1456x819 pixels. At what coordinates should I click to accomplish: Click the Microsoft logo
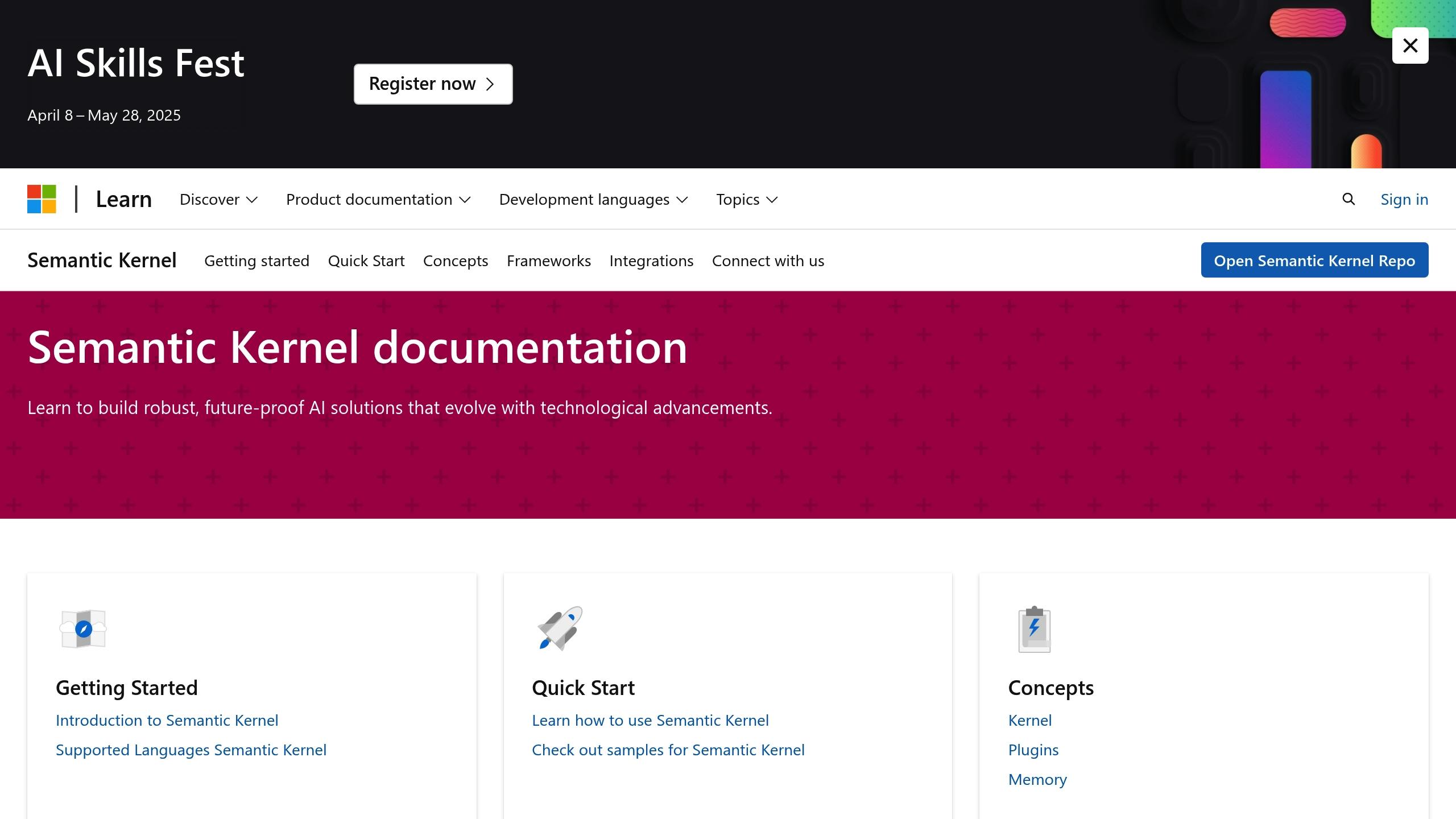pyautogui.click(x=42, y=199)
